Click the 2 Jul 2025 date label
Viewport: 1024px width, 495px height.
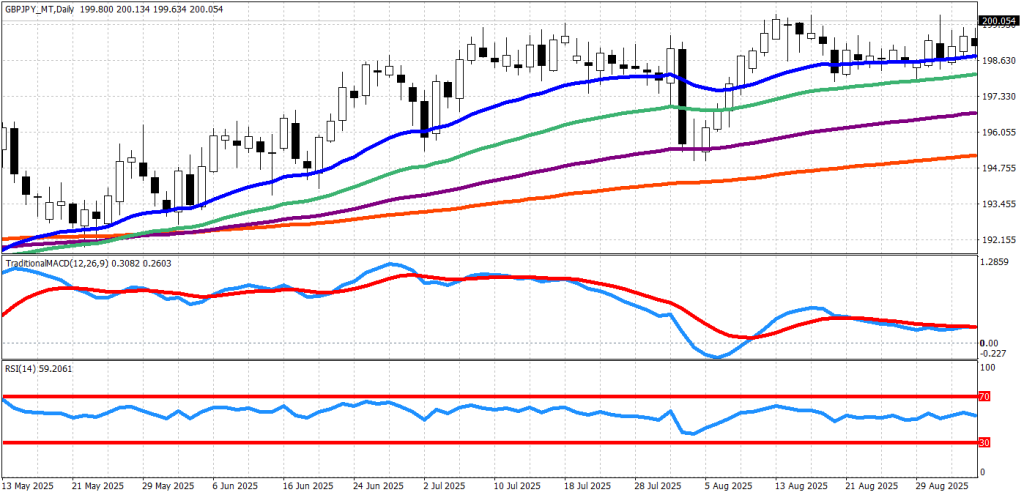[441, 484]
